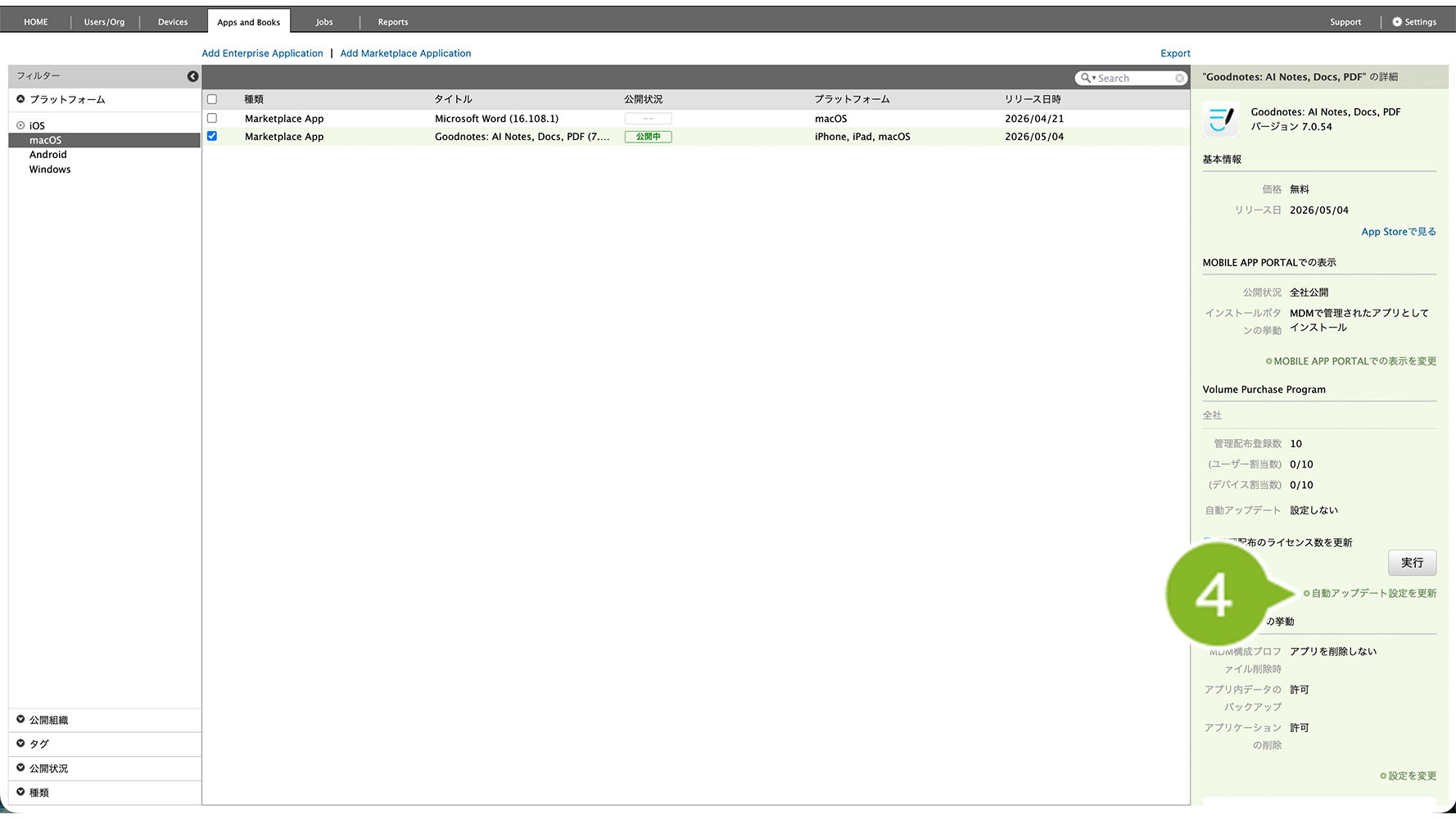Select the iOS platform filter
The image size is (1456, 819).
tap(37, 125)
